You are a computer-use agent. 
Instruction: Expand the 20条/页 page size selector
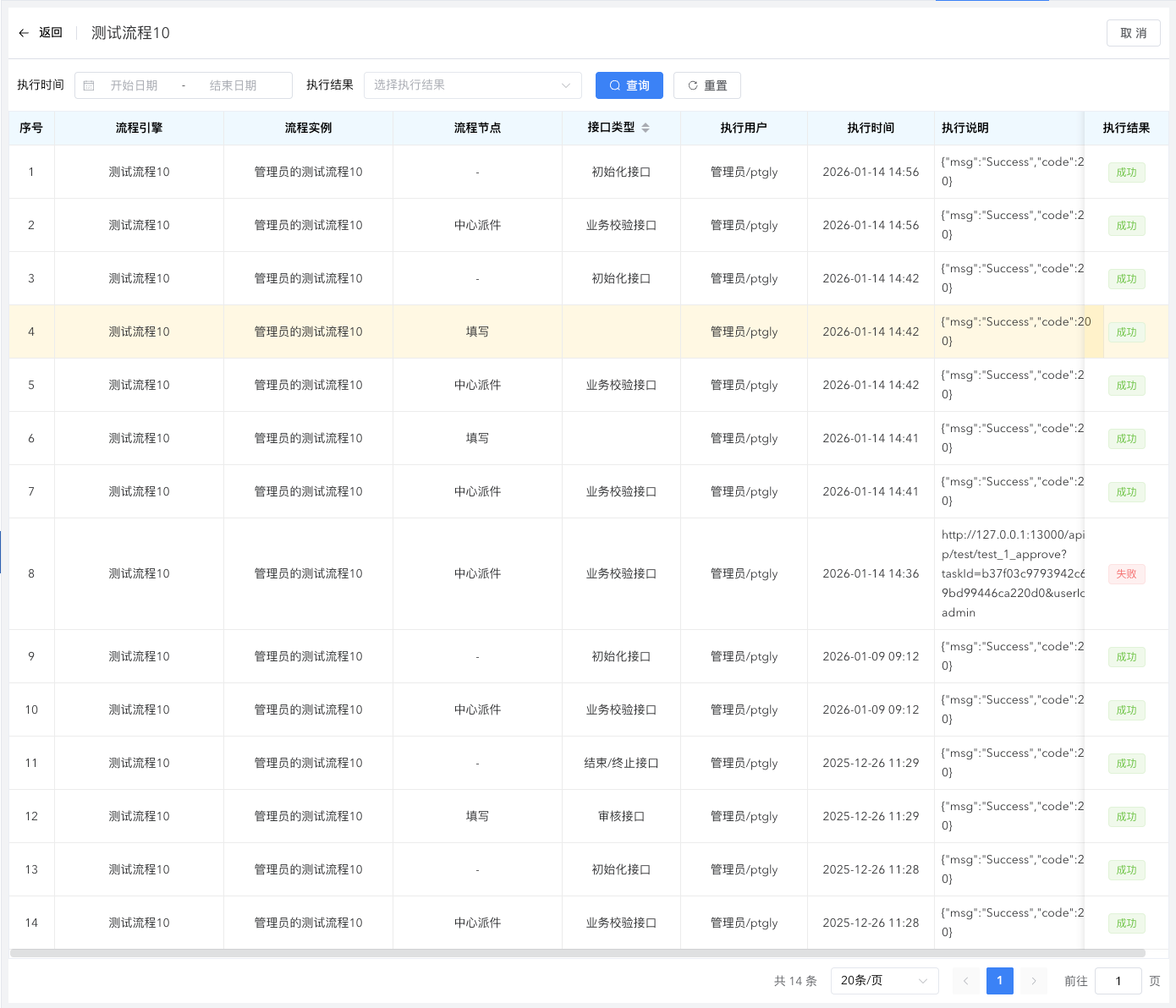[884, 981]
